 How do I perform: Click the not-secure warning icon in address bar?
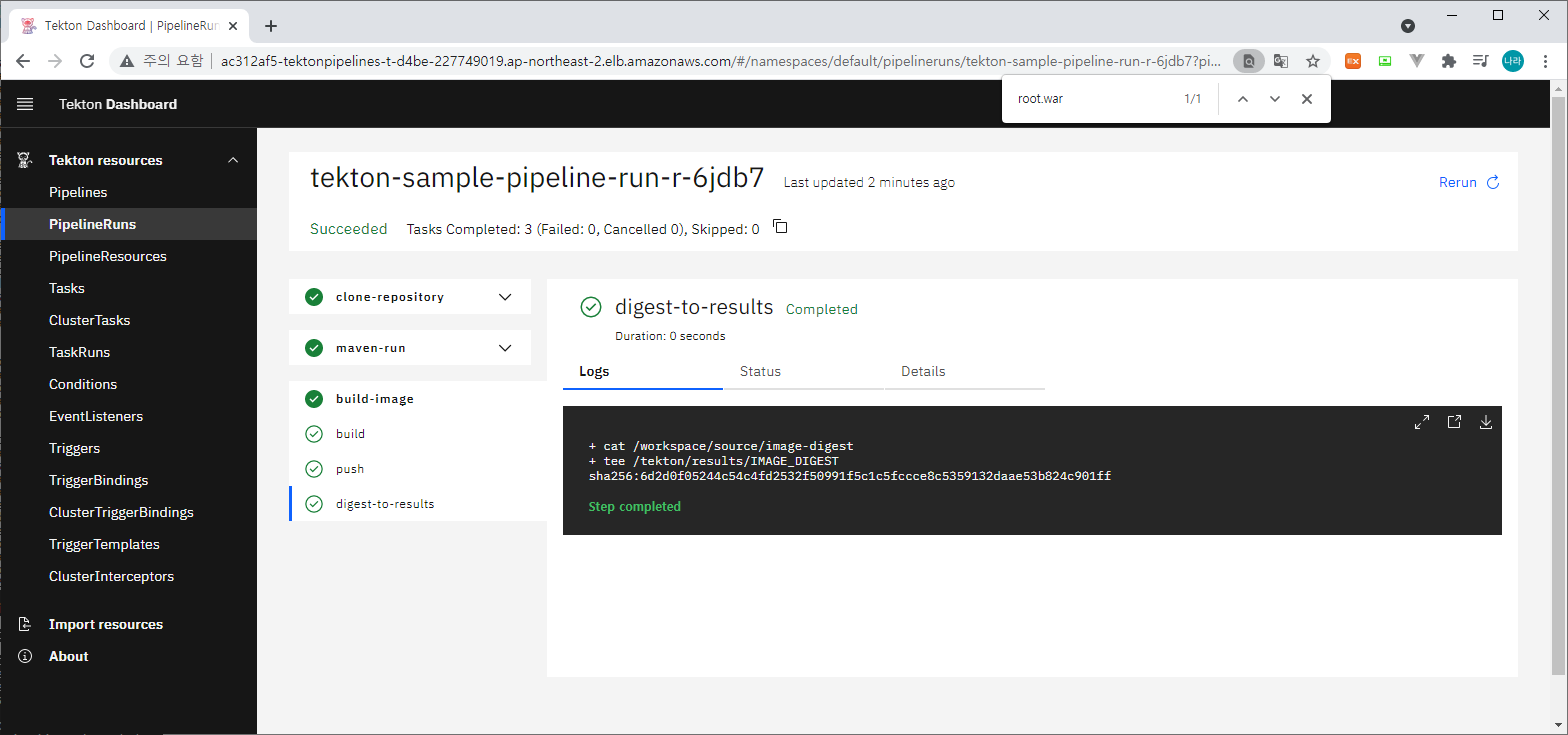pyautogui.click(x=126, y=61)
